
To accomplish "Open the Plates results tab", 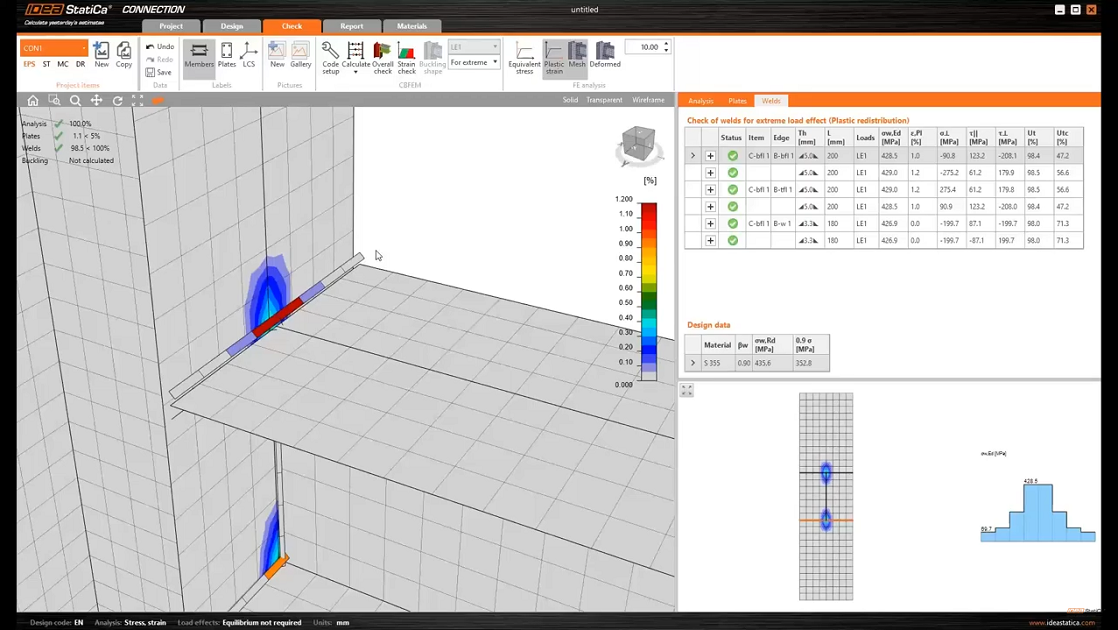I will pos(737,101).
